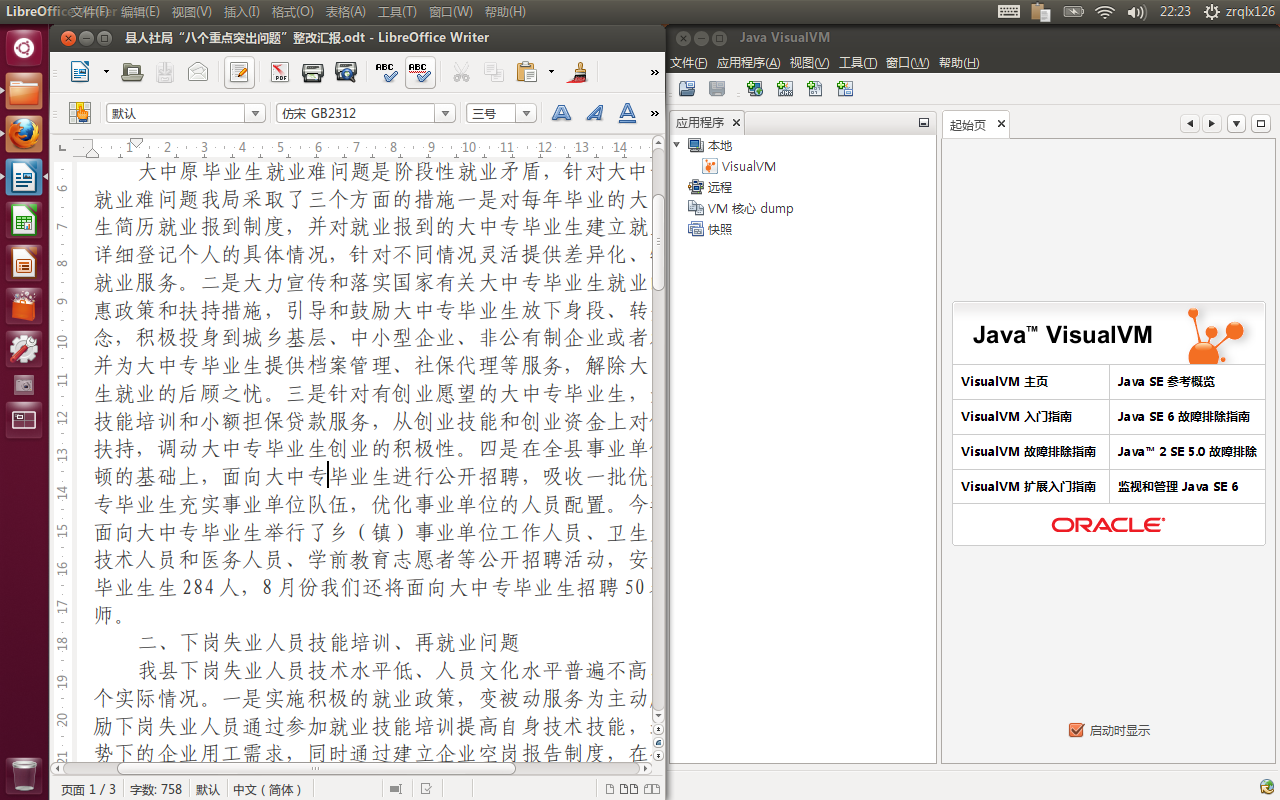The height and width of the screenshot is (800, 1280).
Task: Close the 应用程序 panel tab
Action: pyautogui.click(x=736, y=122)
